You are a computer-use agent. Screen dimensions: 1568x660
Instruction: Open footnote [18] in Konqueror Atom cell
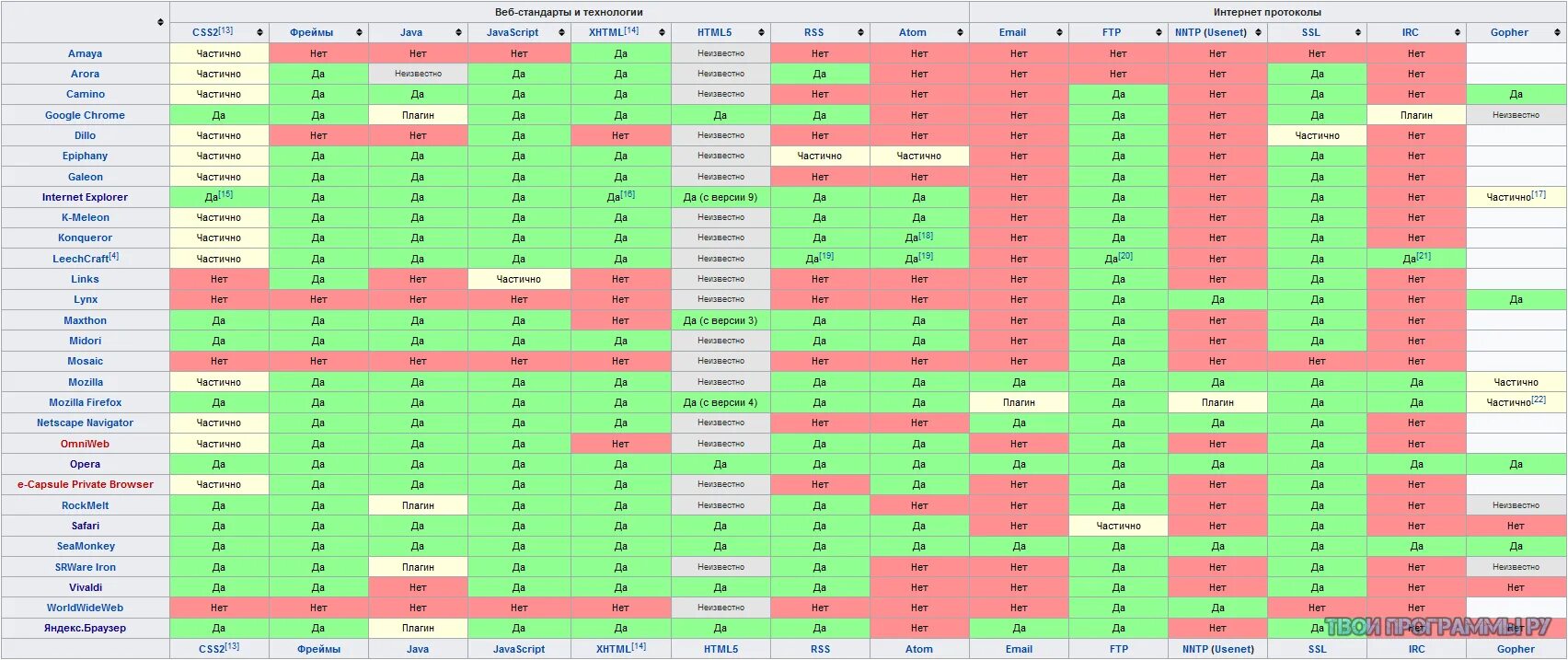(926, 236)
